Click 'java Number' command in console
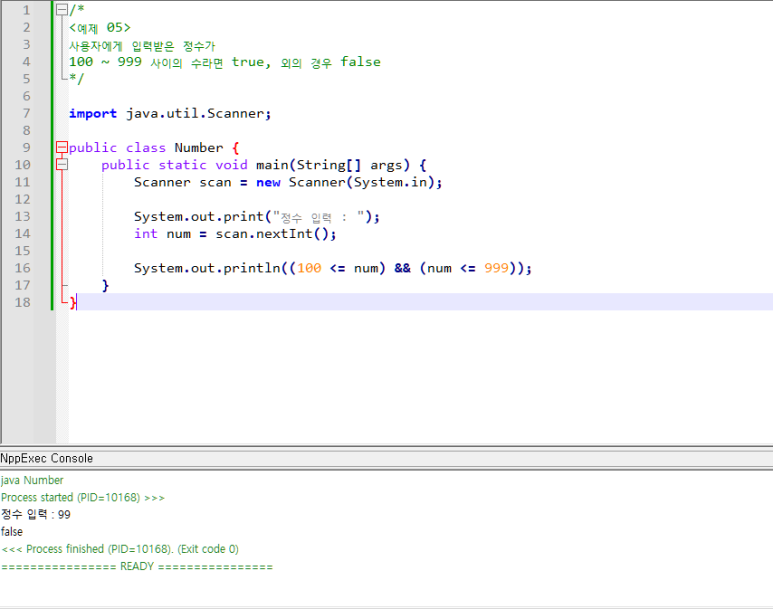Viewport: 773px width, 609px height. click(x=32, y=480)
